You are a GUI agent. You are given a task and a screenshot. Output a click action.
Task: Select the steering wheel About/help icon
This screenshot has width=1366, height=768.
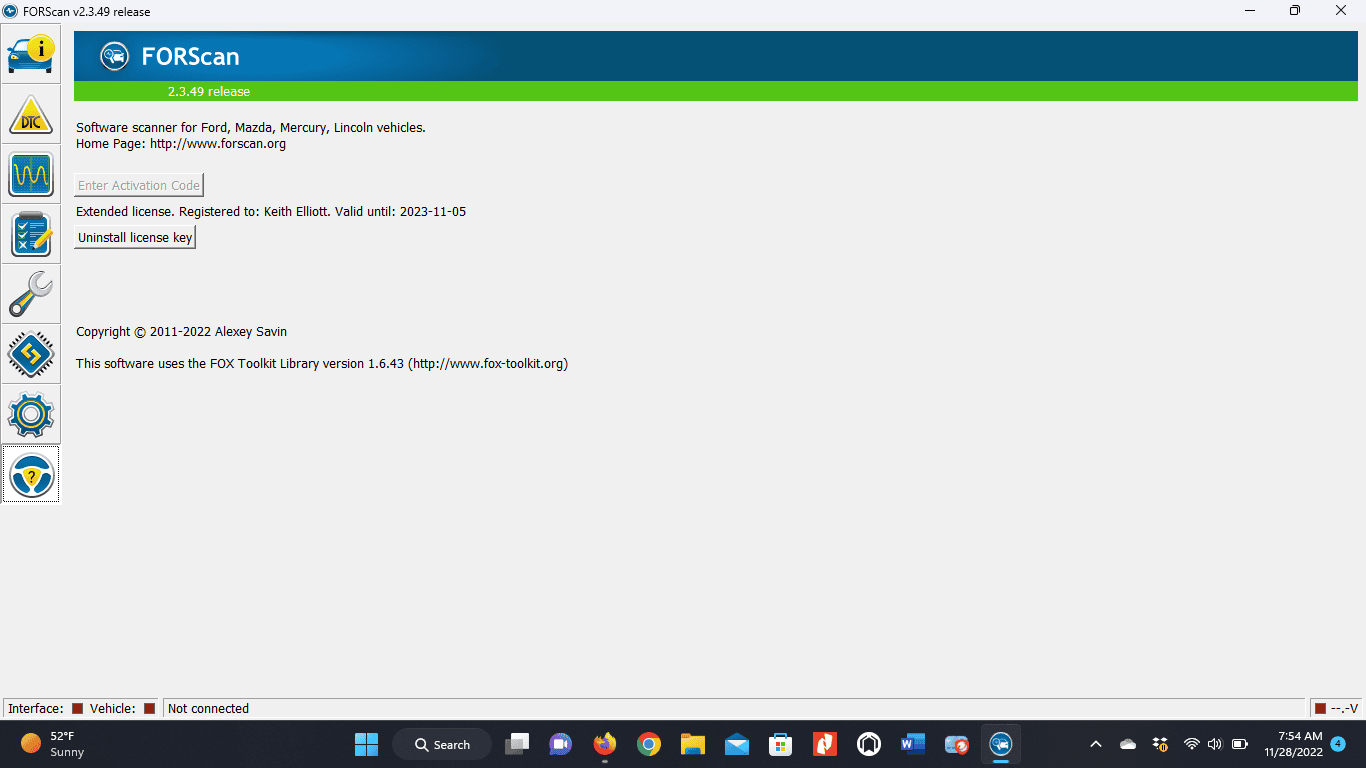point(31,474)
